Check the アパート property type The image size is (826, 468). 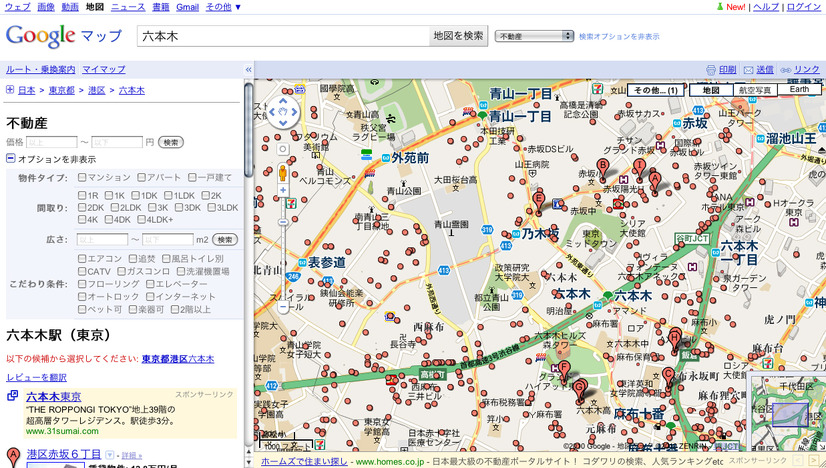141,177
